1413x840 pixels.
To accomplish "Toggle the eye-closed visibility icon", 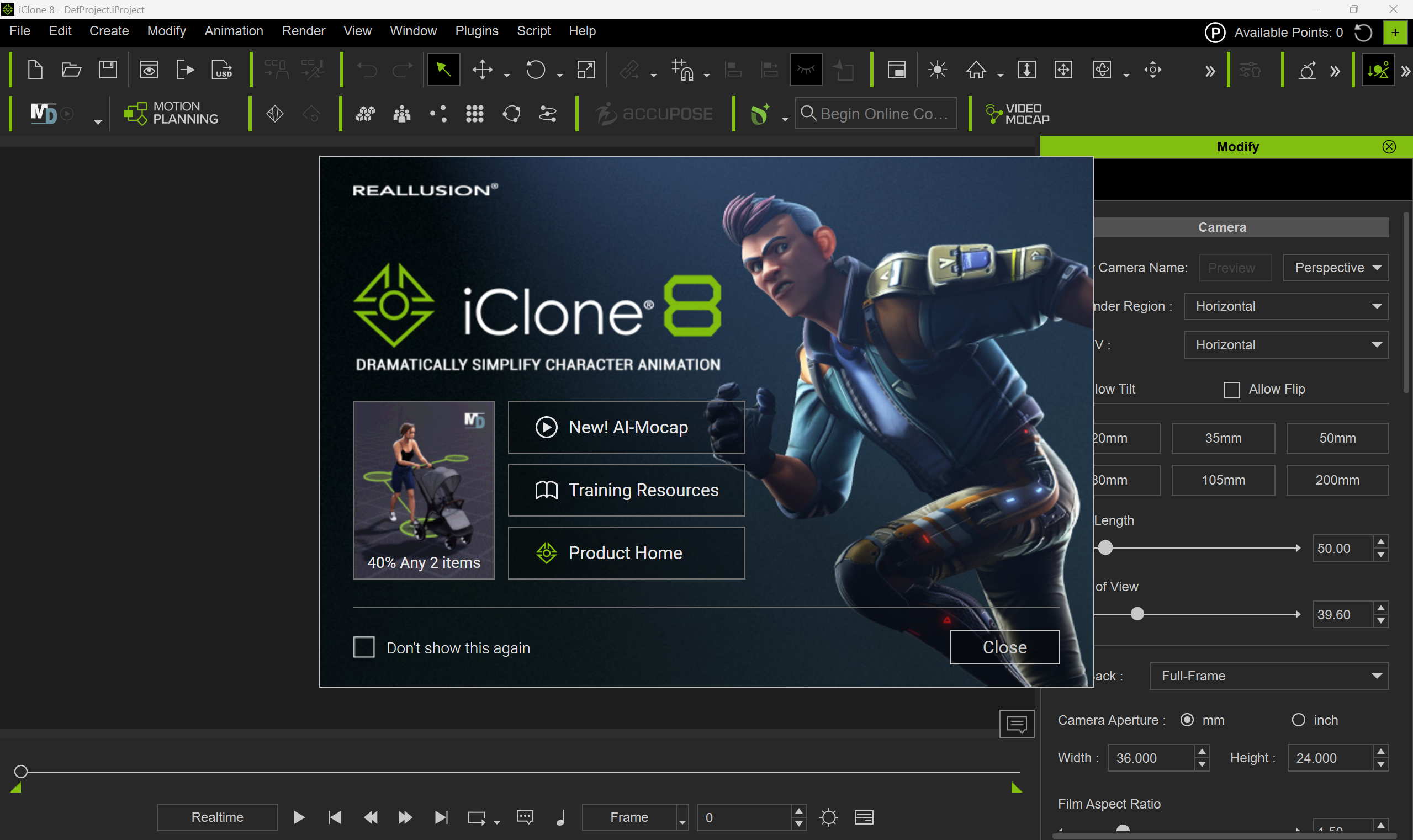I will coord(806,70).
